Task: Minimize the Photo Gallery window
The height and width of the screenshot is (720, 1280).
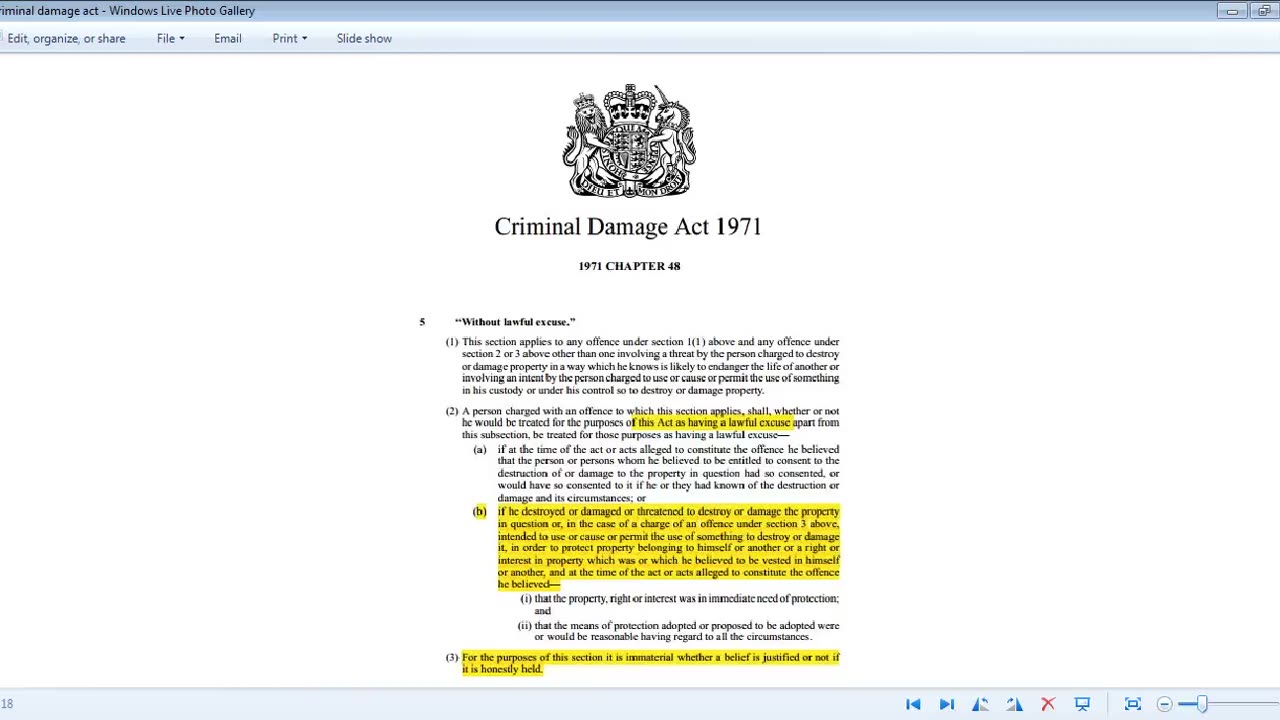Action: (1232, 11)
